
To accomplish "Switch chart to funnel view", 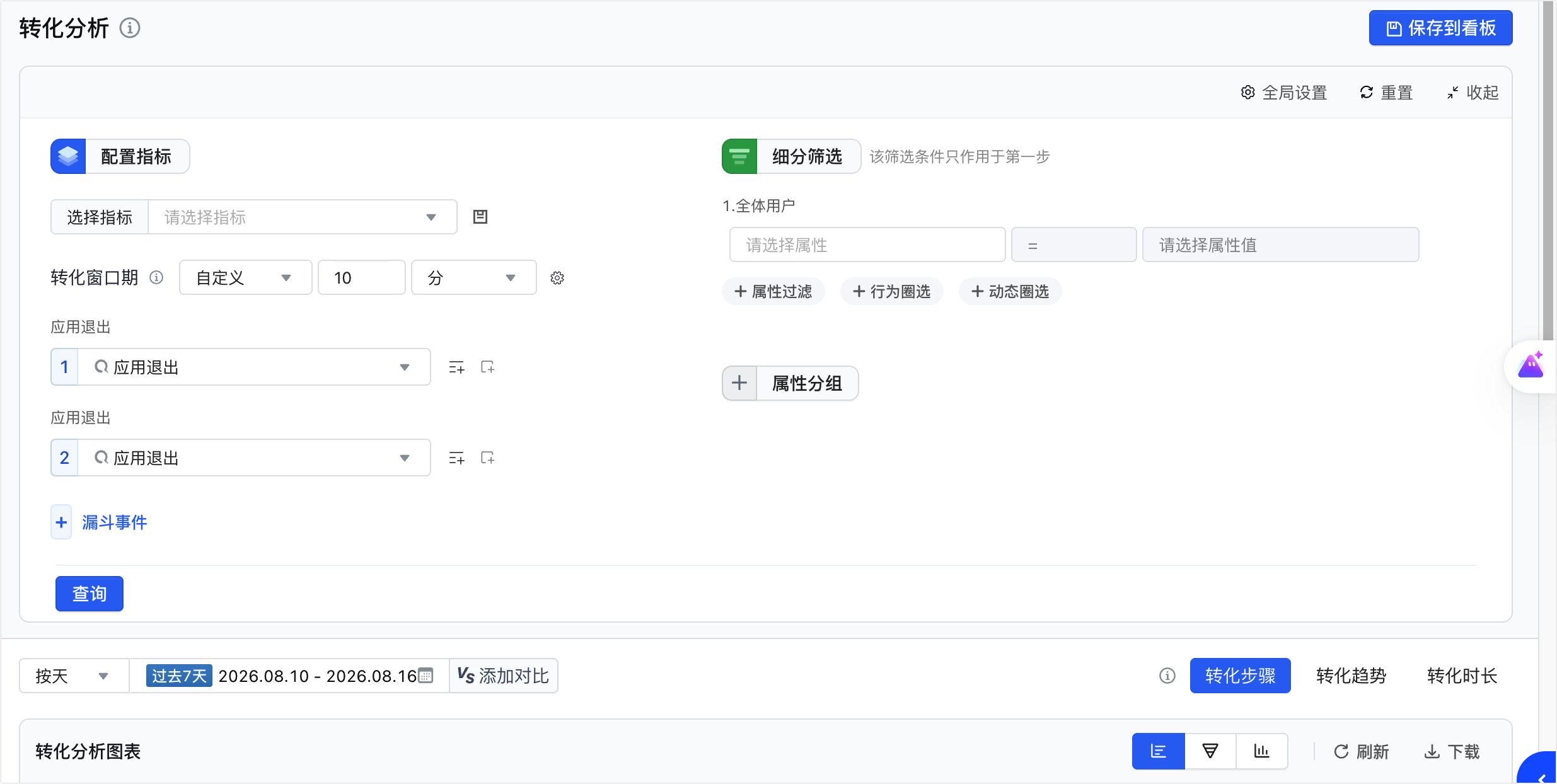I will pyautogui.click(x=1210, y=751).
